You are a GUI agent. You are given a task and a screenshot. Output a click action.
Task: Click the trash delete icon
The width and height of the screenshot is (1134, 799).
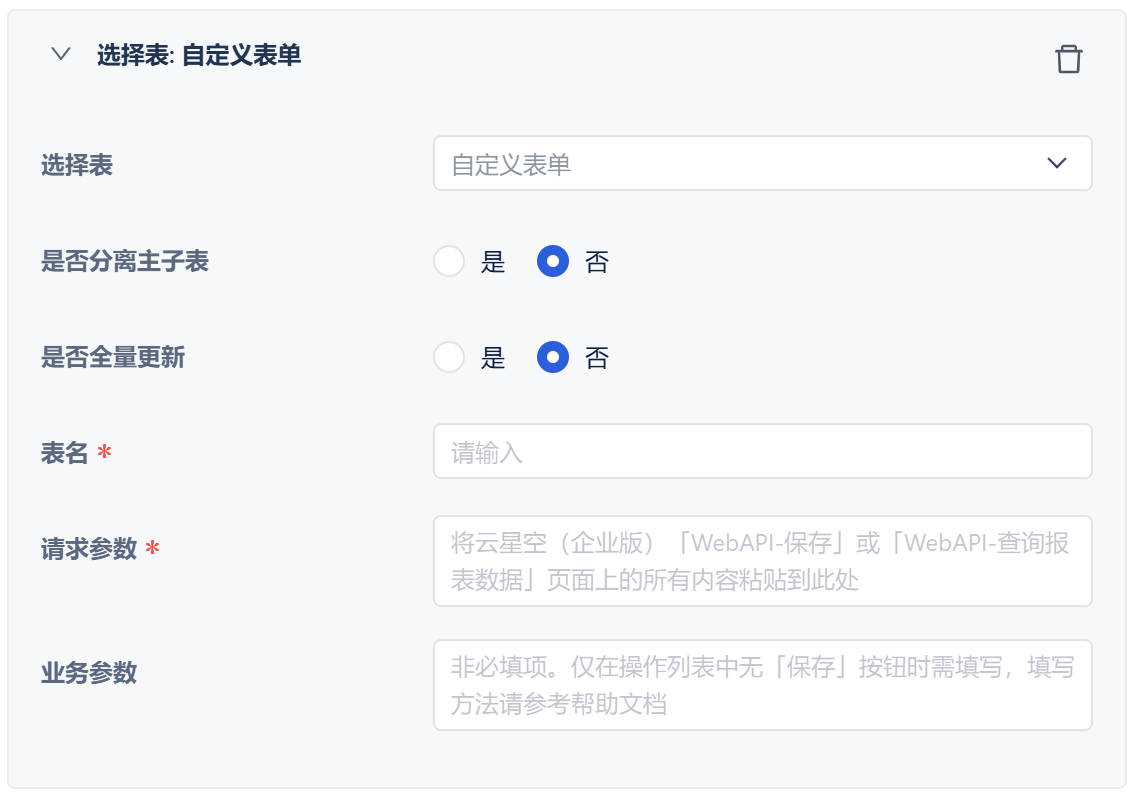[x=1068, y=59]
